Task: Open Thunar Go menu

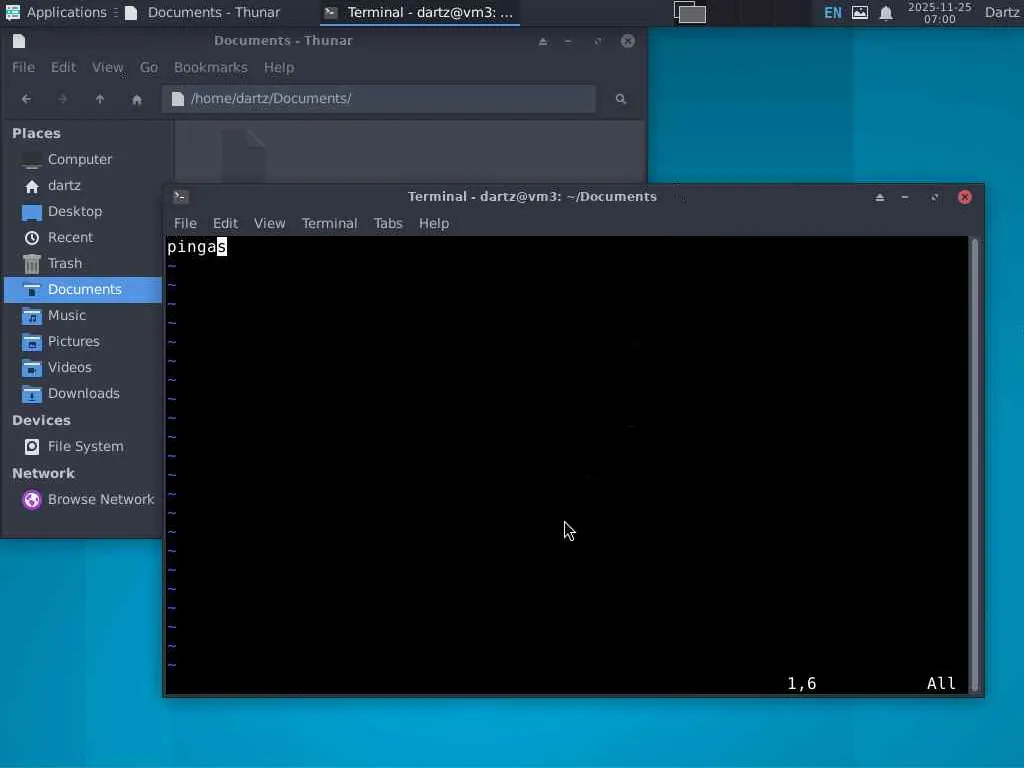Action: 149,67
